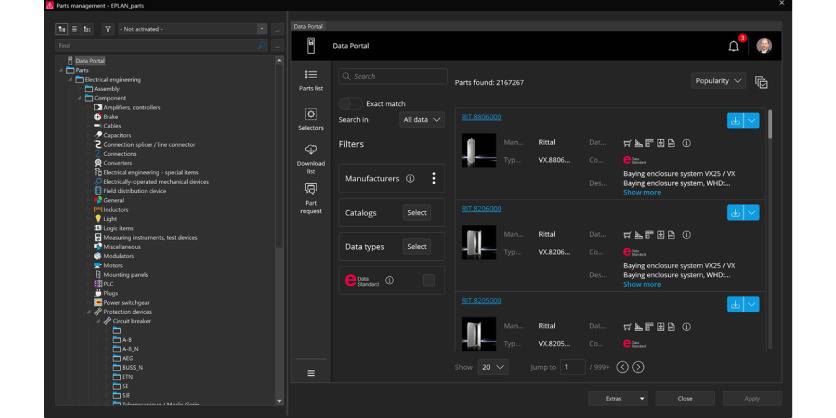
Task: Open the Parts list sidebar item
Action: tap(311, 80)
